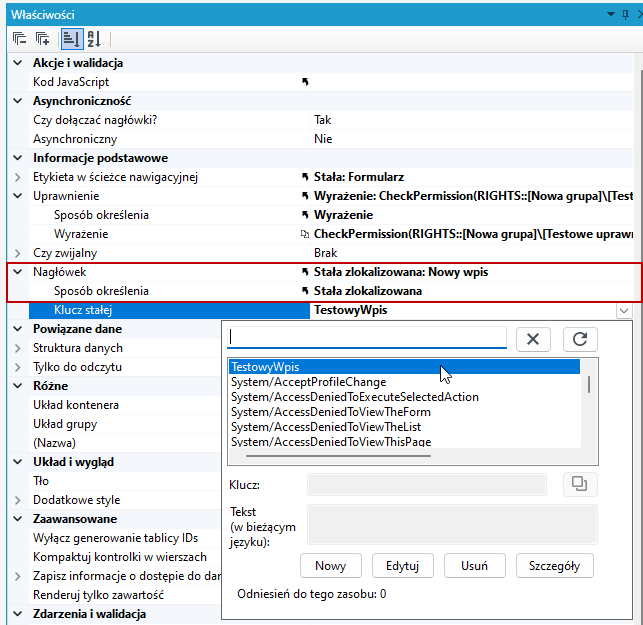The image size is (643, 625).
Task: Collapse the Akcje i walidacja section
Action: coord(18,63)
